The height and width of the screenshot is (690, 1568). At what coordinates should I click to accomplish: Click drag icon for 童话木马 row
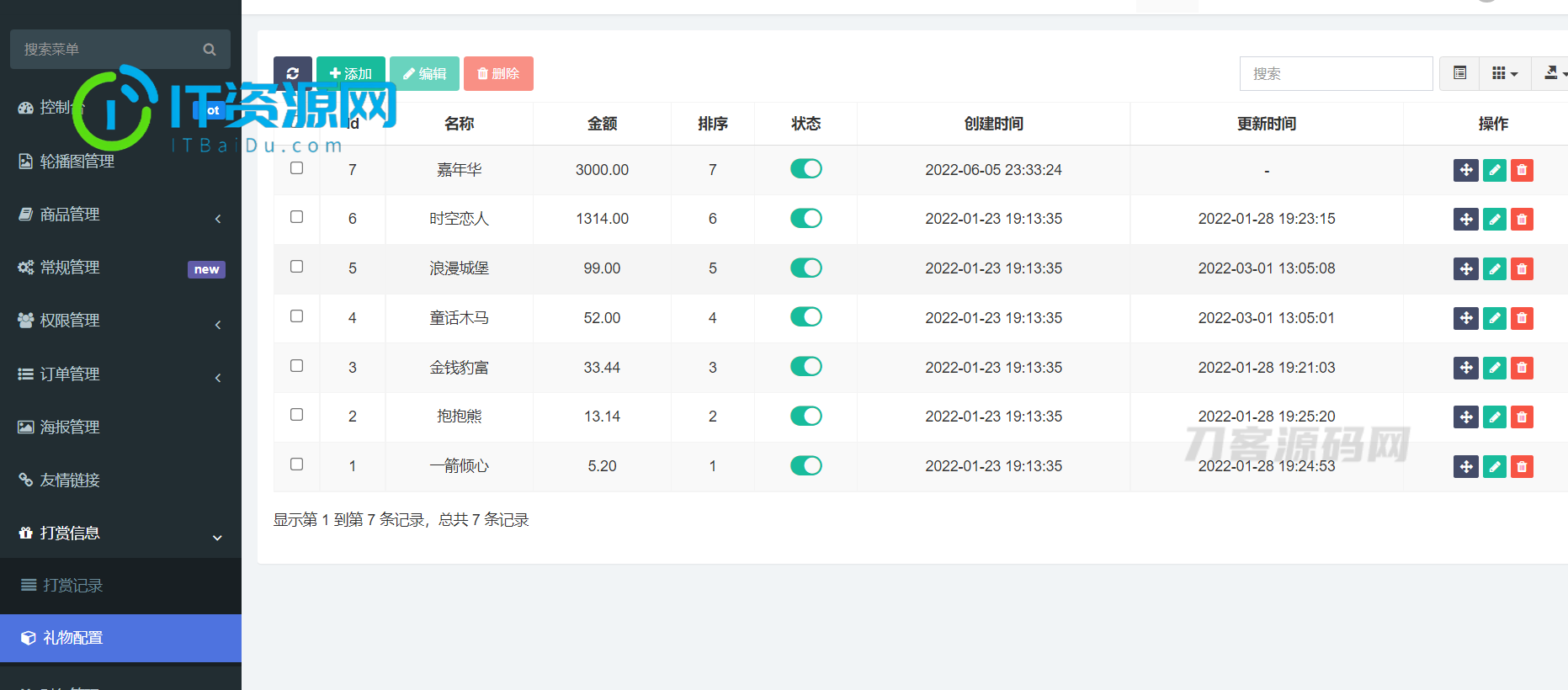1465,318
